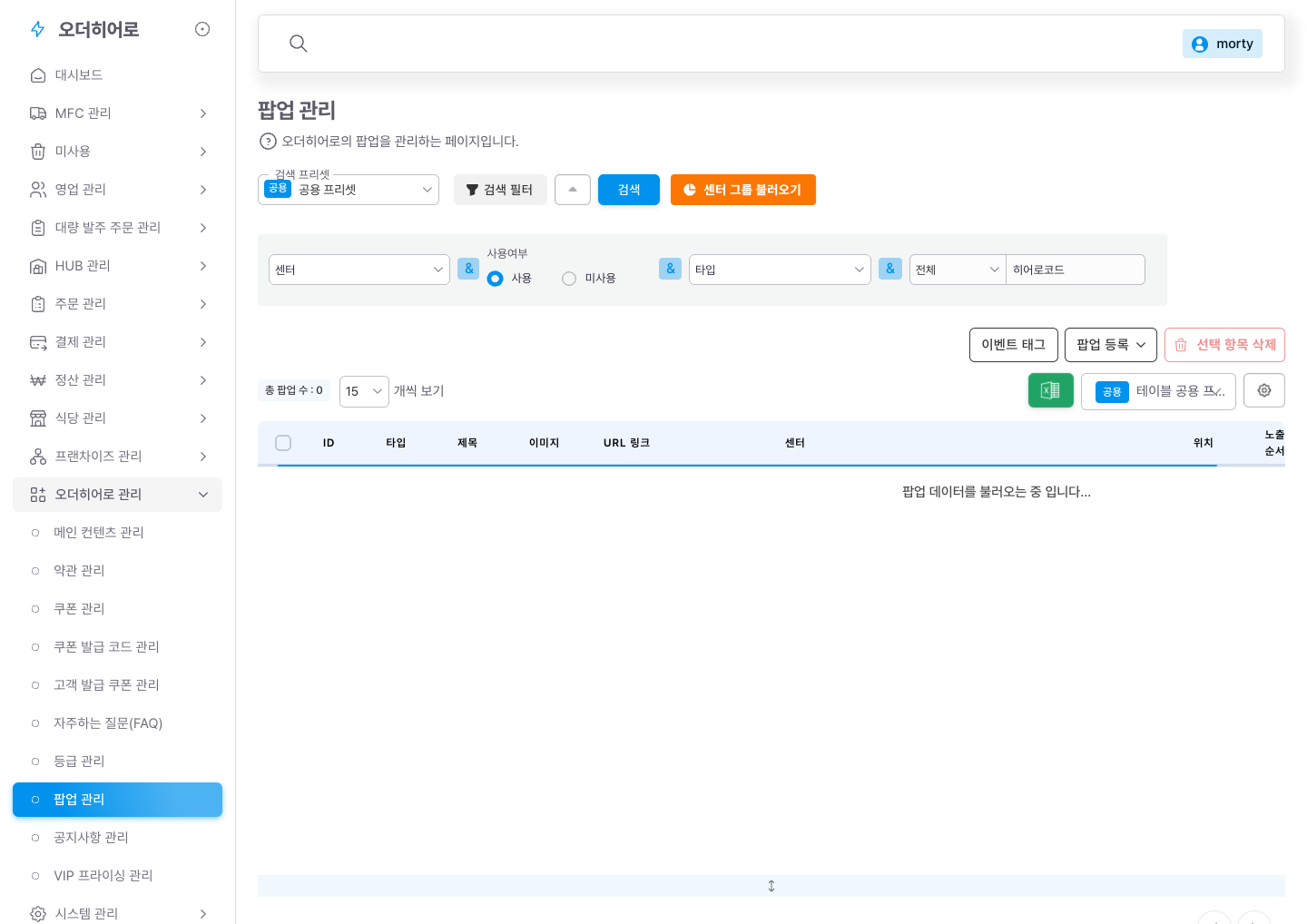Click the 검색 필터 button
This screenshot has width=1307, height=924.
(x=500, y=190)
